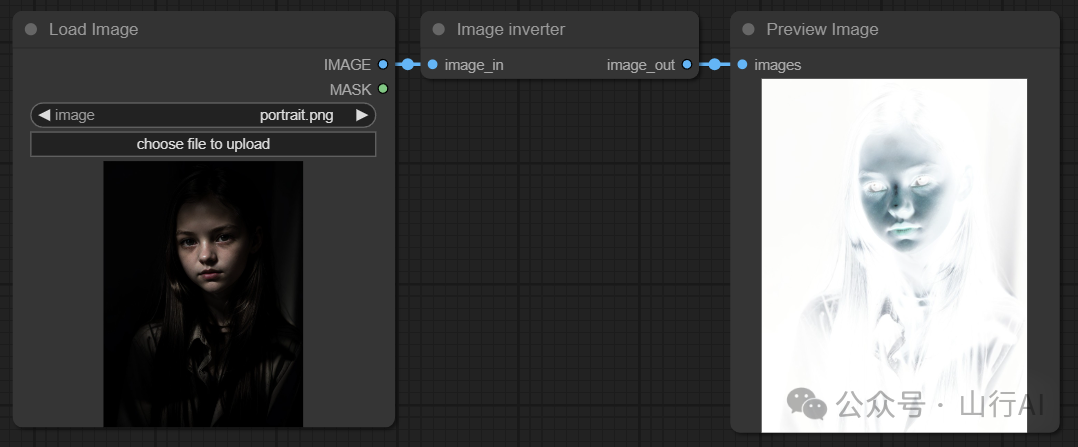The image size is (1078, 447).
Task: Select previous image with the left arrow
Action: coord(44,115)
